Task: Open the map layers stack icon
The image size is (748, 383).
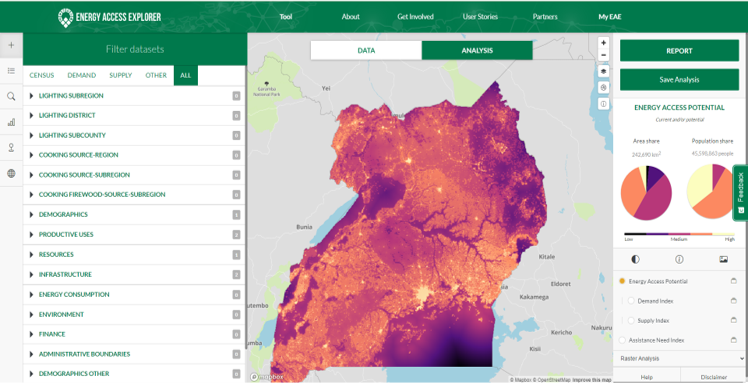Action: point(603,71)
